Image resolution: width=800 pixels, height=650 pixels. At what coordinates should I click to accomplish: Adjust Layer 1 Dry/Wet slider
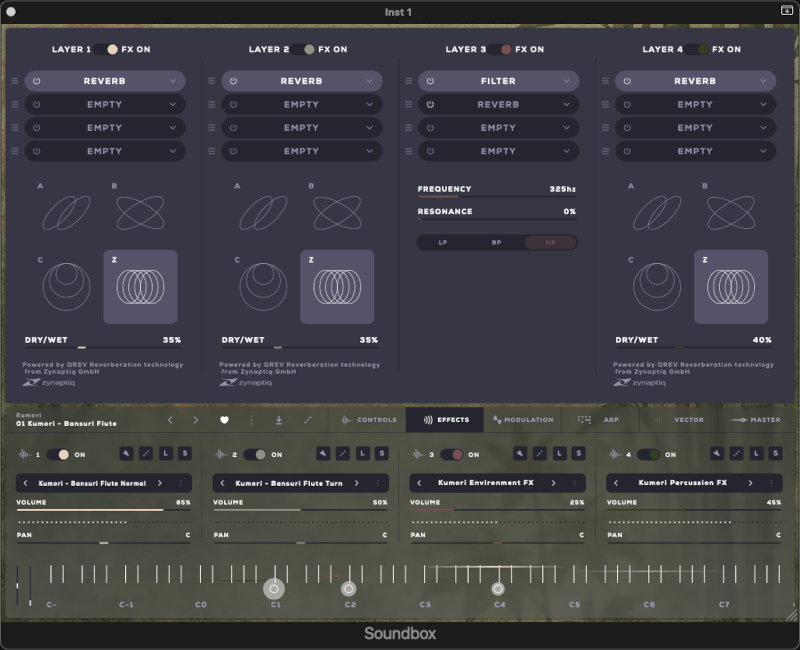(103, 347)
